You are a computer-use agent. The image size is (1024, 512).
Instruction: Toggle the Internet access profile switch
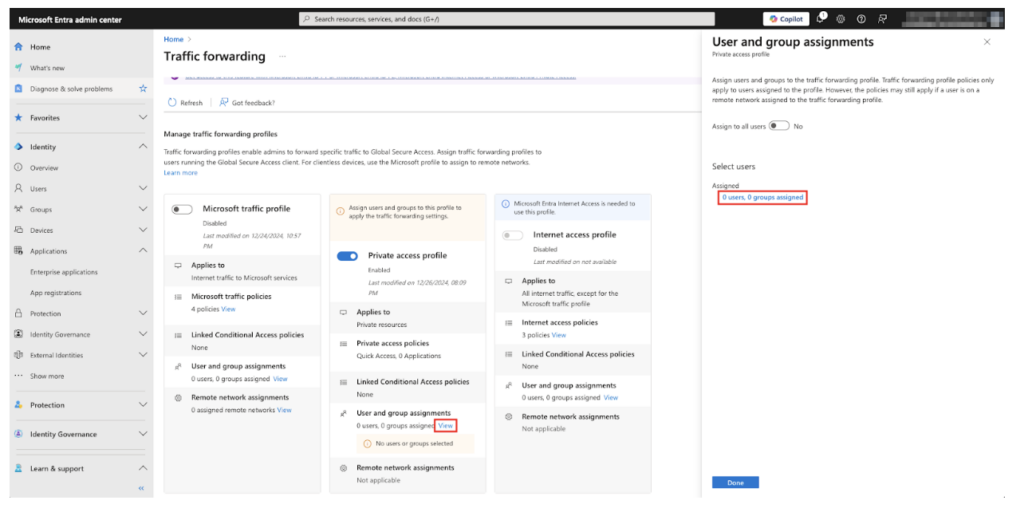(x=513, y=235)
